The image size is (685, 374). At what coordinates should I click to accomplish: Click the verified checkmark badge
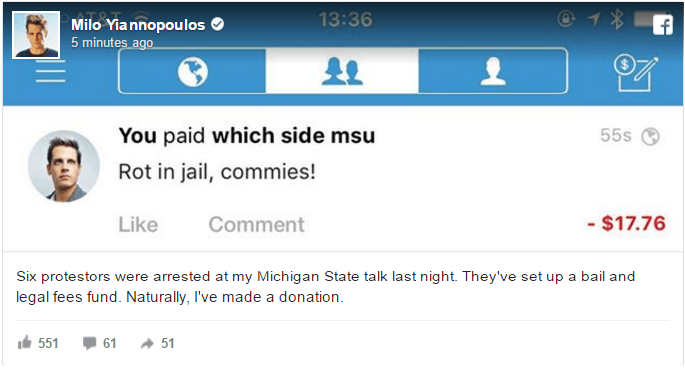click(218, 24)
